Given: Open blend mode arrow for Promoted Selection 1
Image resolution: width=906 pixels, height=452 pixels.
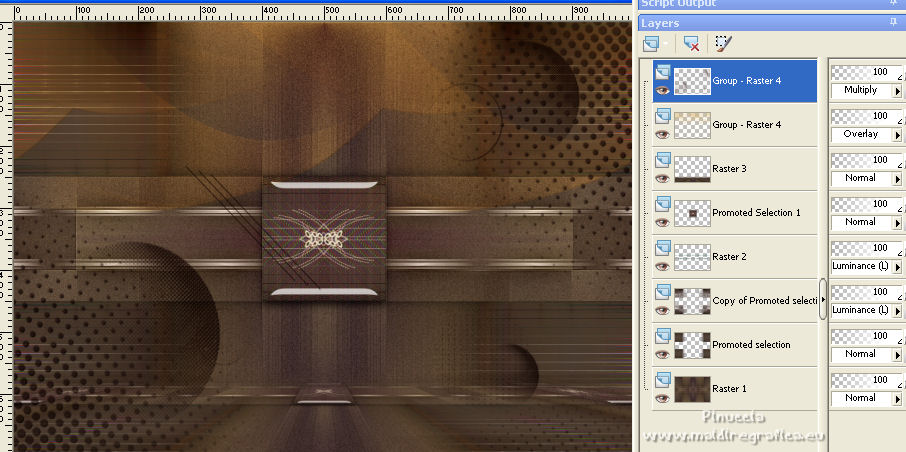Looking at the screenshot, I should click(x=898, y=223).
